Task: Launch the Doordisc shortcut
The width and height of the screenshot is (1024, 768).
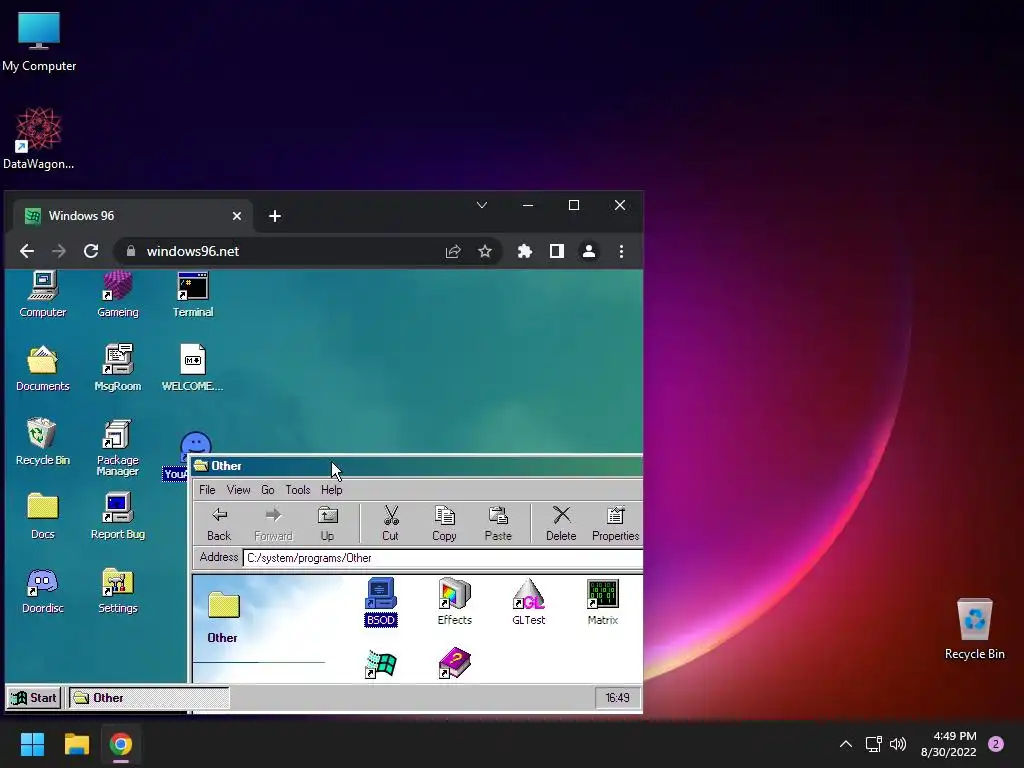Action: (42, 590)
